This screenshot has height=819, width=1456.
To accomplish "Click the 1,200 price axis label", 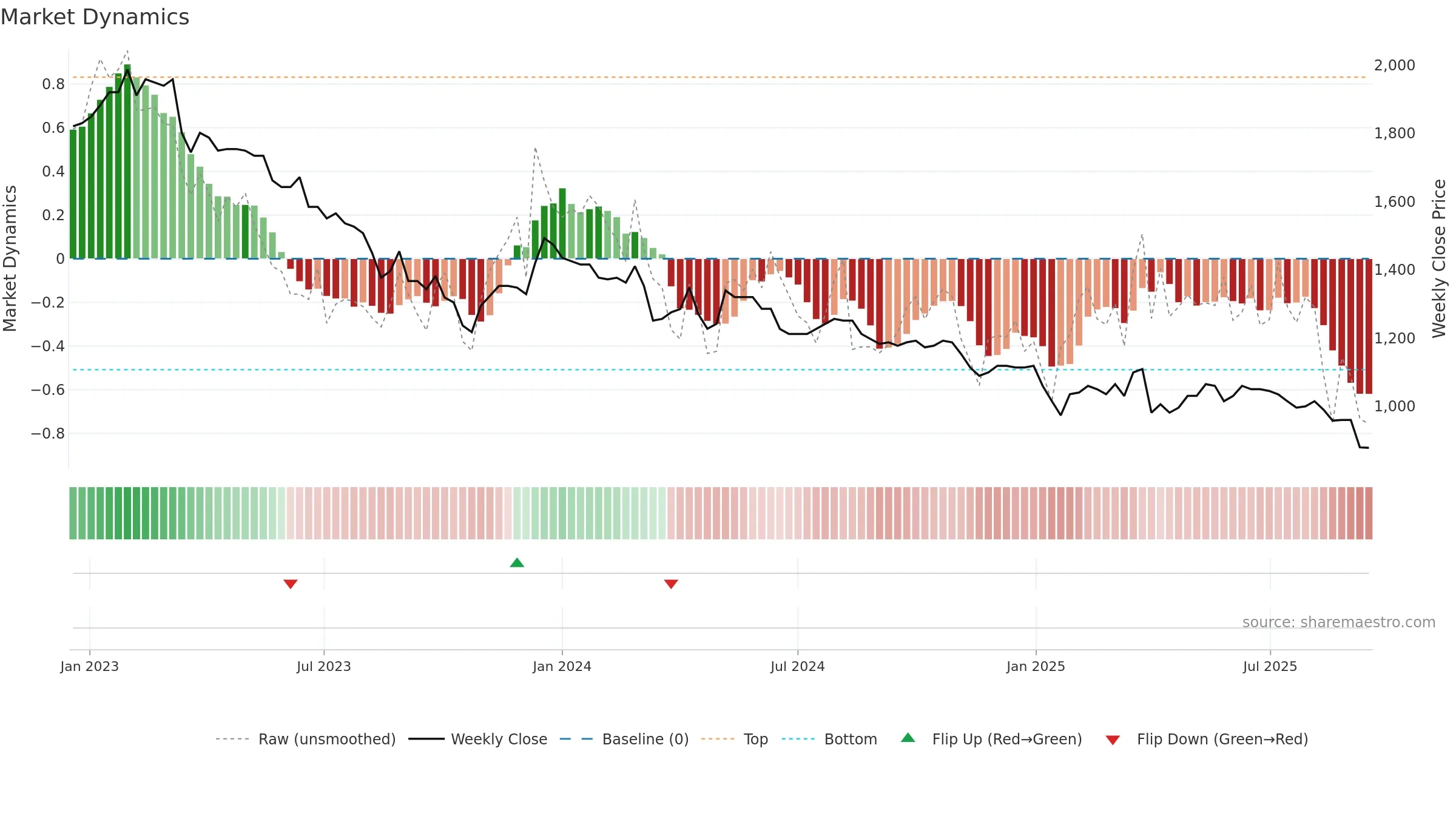I will click(1395, 338).
